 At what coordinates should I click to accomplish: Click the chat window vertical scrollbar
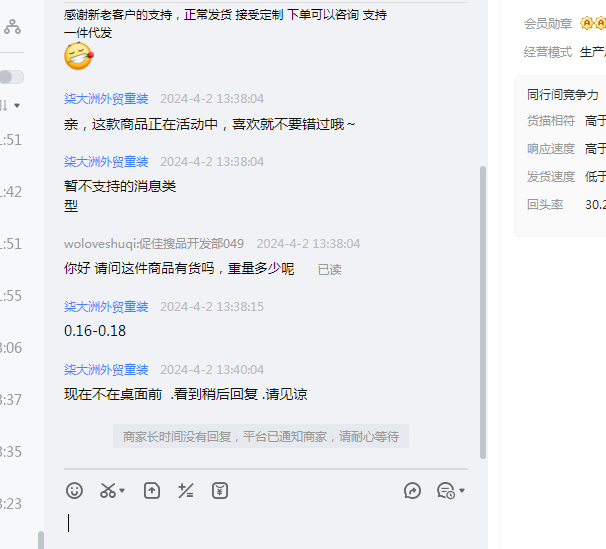pyautogui.click(x=483, y=313)
